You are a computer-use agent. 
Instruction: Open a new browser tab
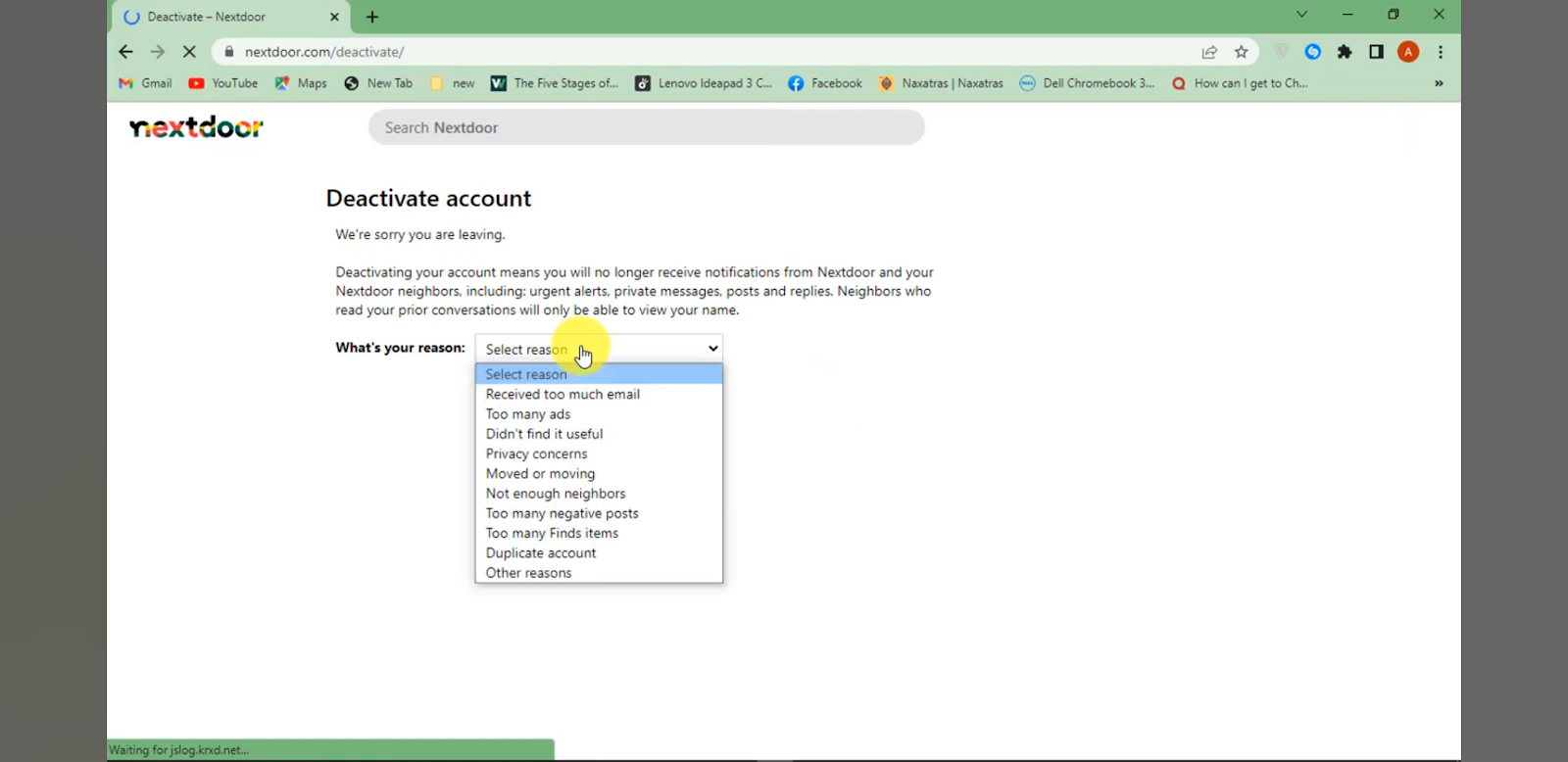(372, 17)
